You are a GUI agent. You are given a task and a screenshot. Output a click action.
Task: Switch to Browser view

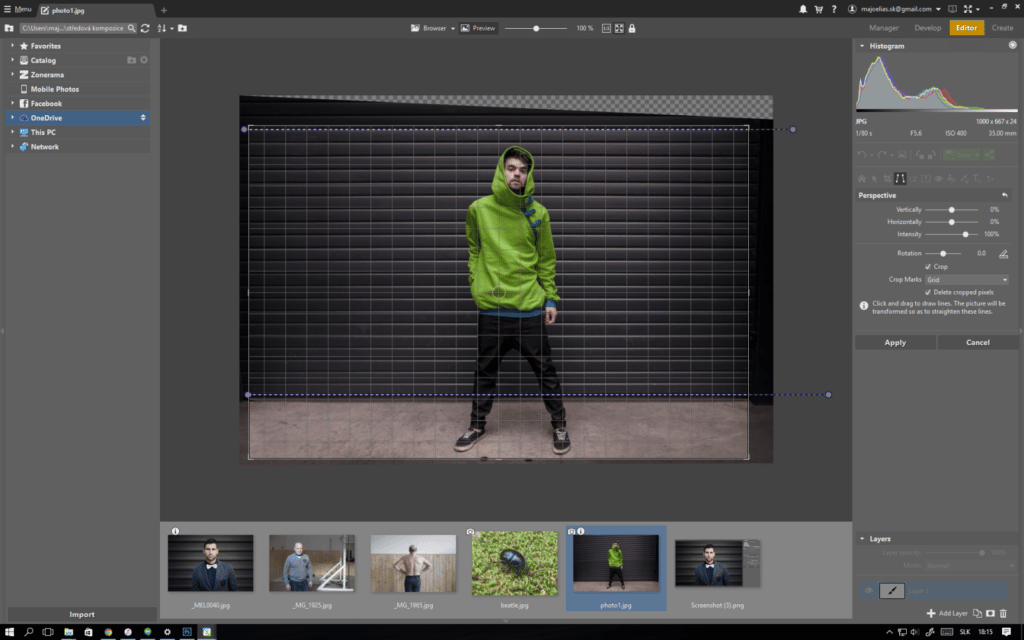[428, 28]
